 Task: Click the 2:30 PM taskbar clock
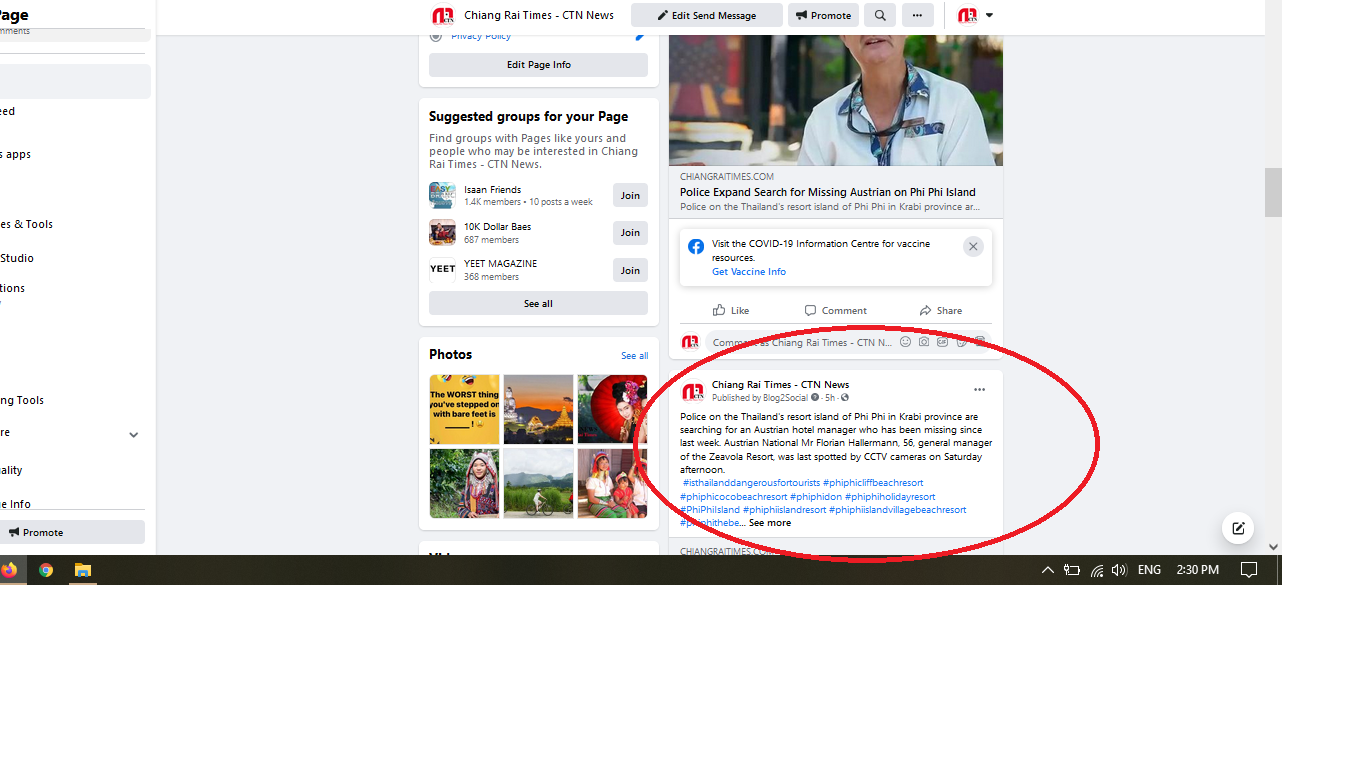coord(1197,570)
